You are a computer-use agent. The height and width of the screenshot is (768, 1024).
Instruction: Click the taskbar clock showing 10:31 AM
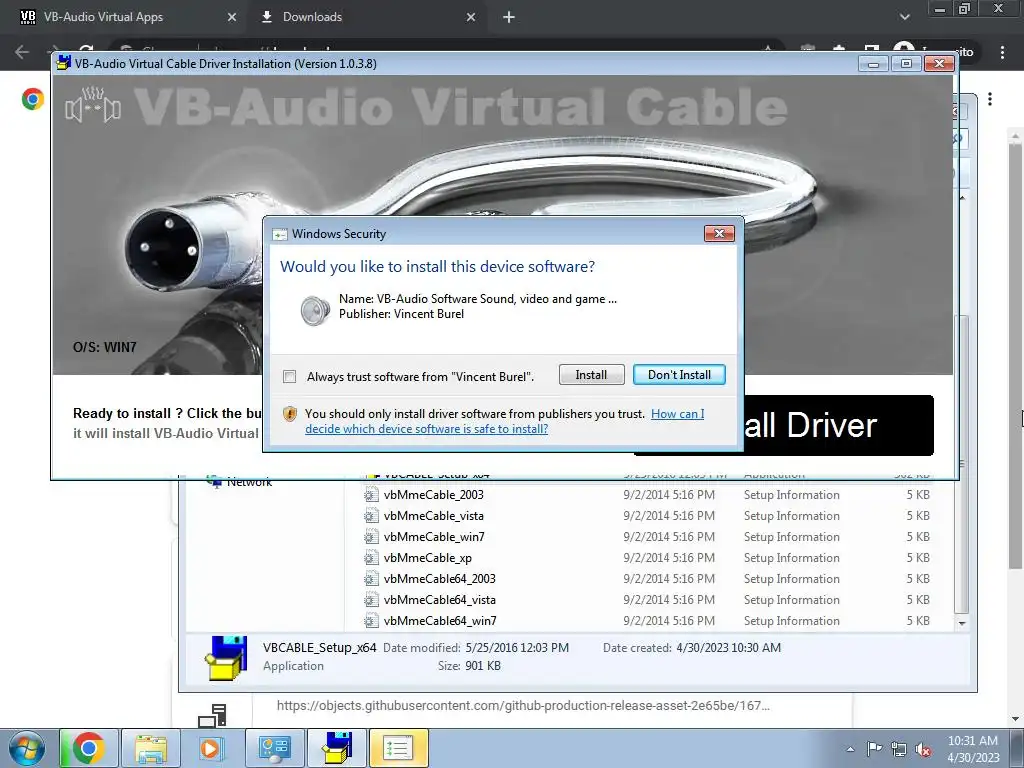[x=973, y=749]
